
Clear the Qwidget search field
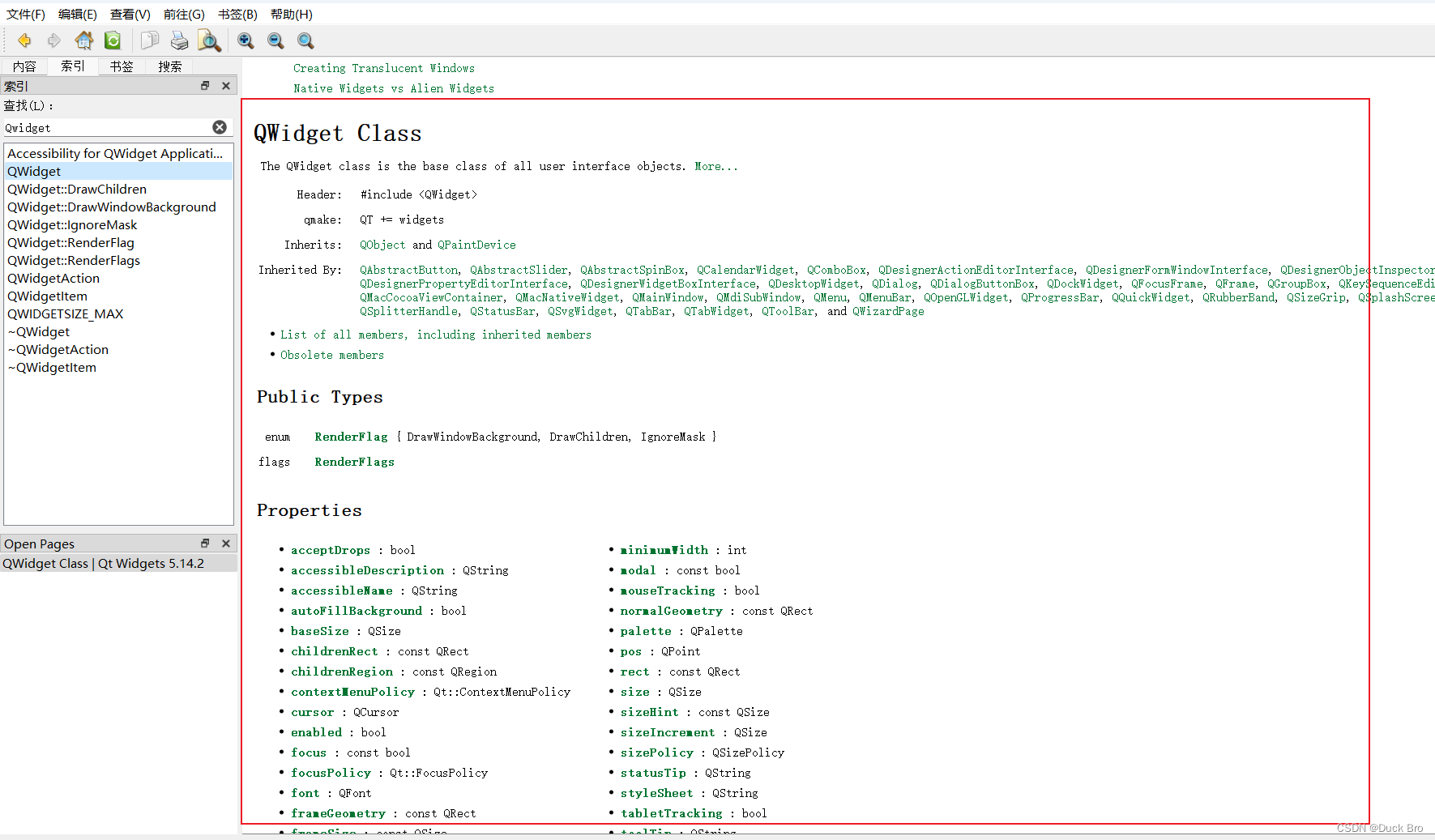(x=220, y=127)
